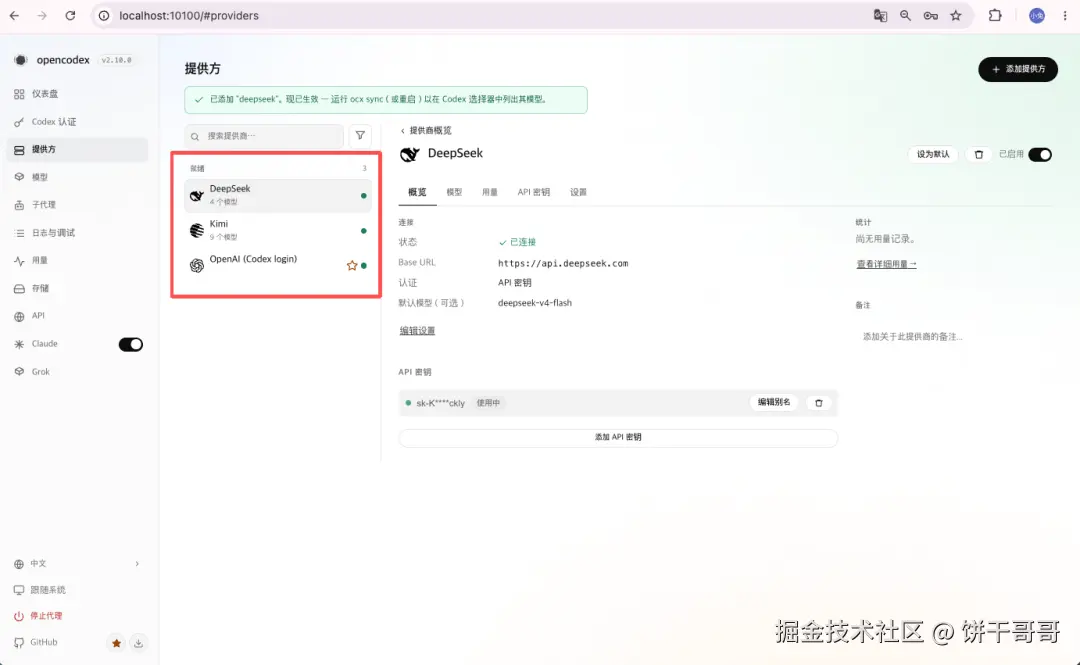Image resolution: width=1080 pixels, height=665 pixels.
Task: Open the password key icon
Action: tap(931, 15)
